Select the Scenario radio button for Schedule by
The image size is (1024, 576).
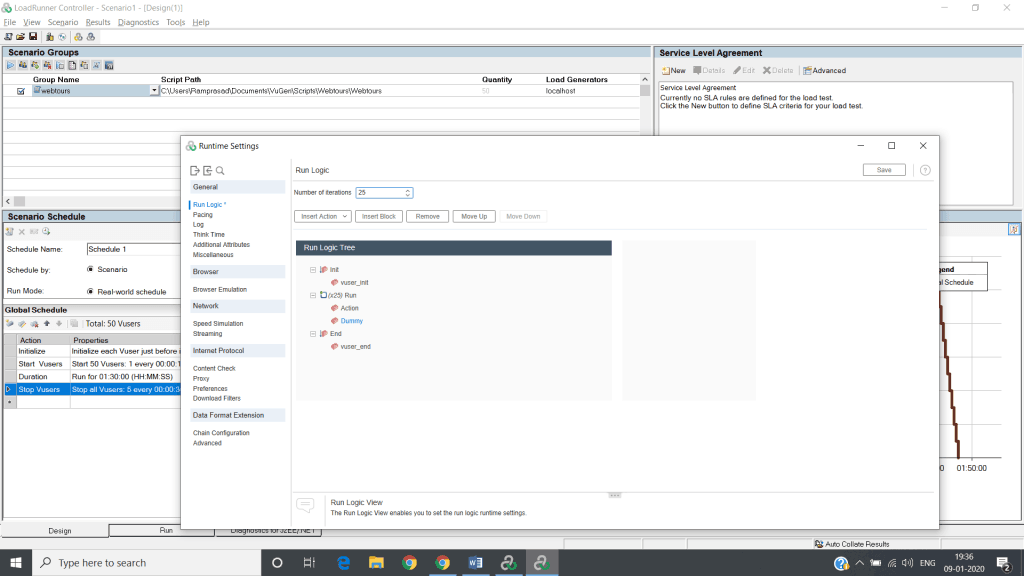(90, 269)
